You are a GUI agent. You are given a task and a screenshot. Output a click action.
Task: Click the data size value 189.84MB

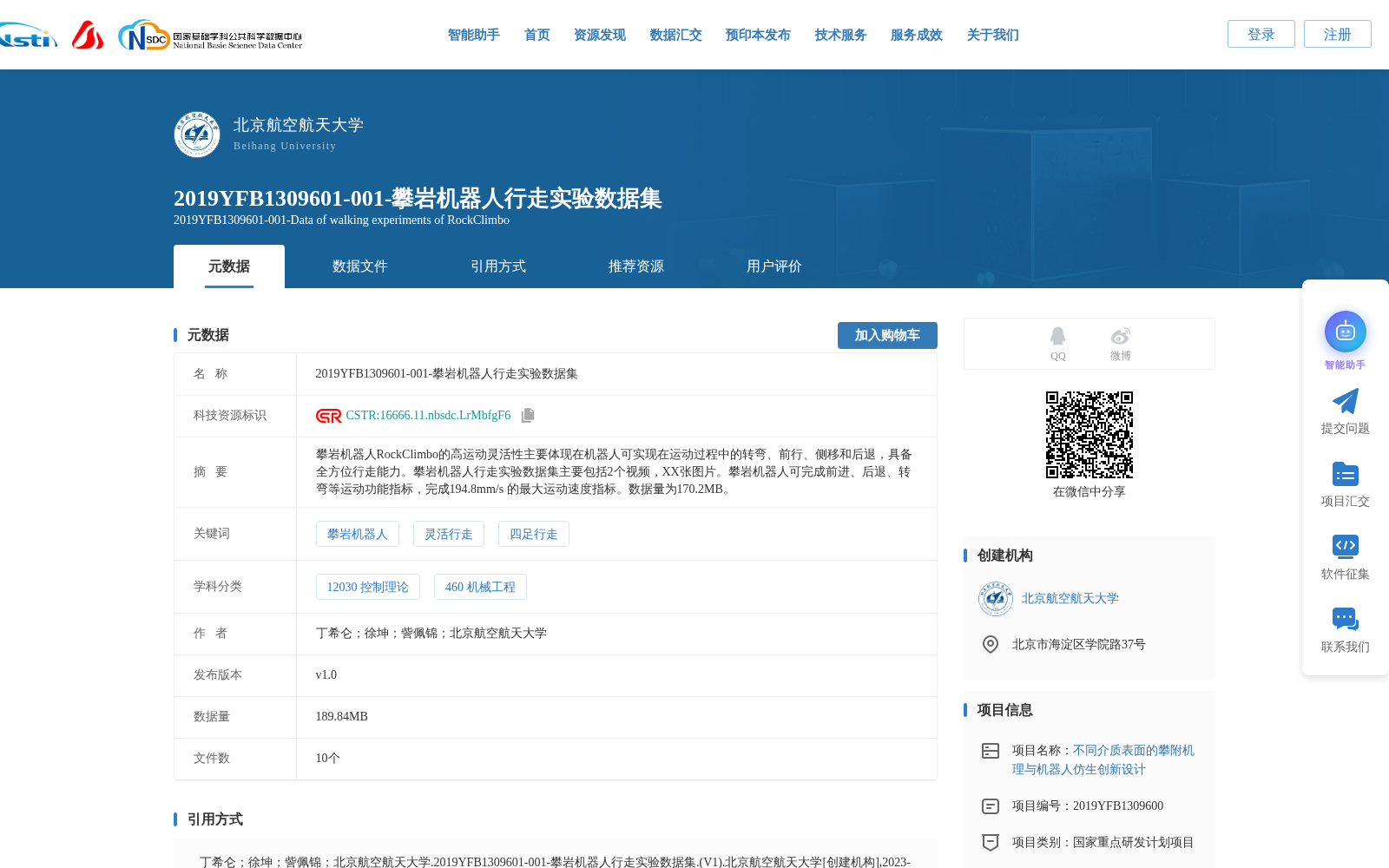pyautogui.click(x=342, y=717)
